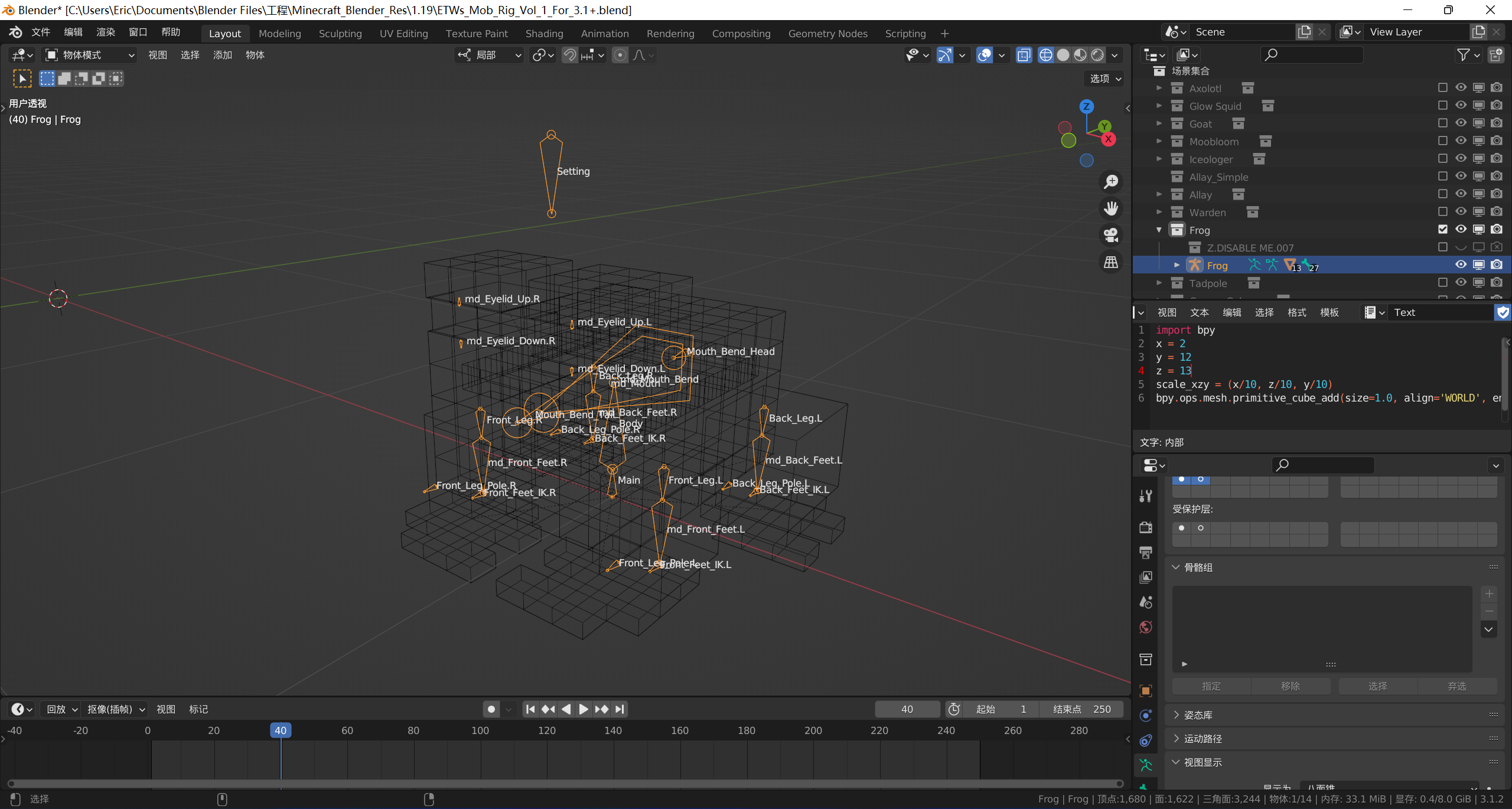
Task: Open the armature data properties tab
Action: pyautogui.click(x=1146, y=765)
